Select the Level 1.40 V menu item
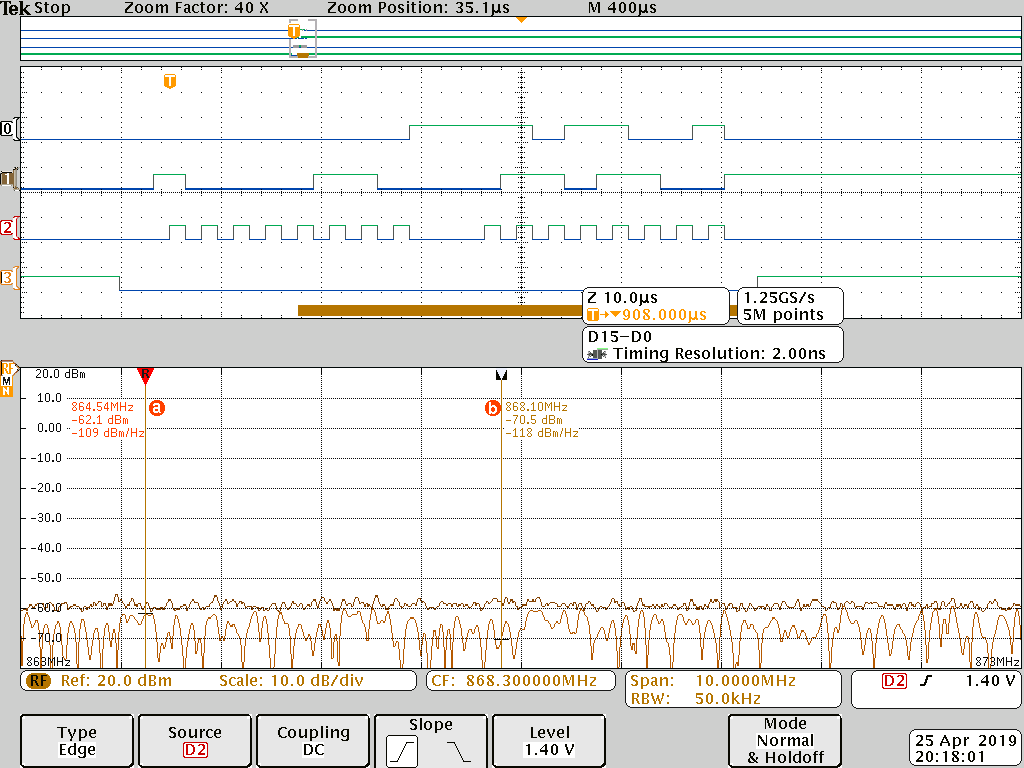The image size is (1024, 768). pyautogui.click(x=549, y=741)
